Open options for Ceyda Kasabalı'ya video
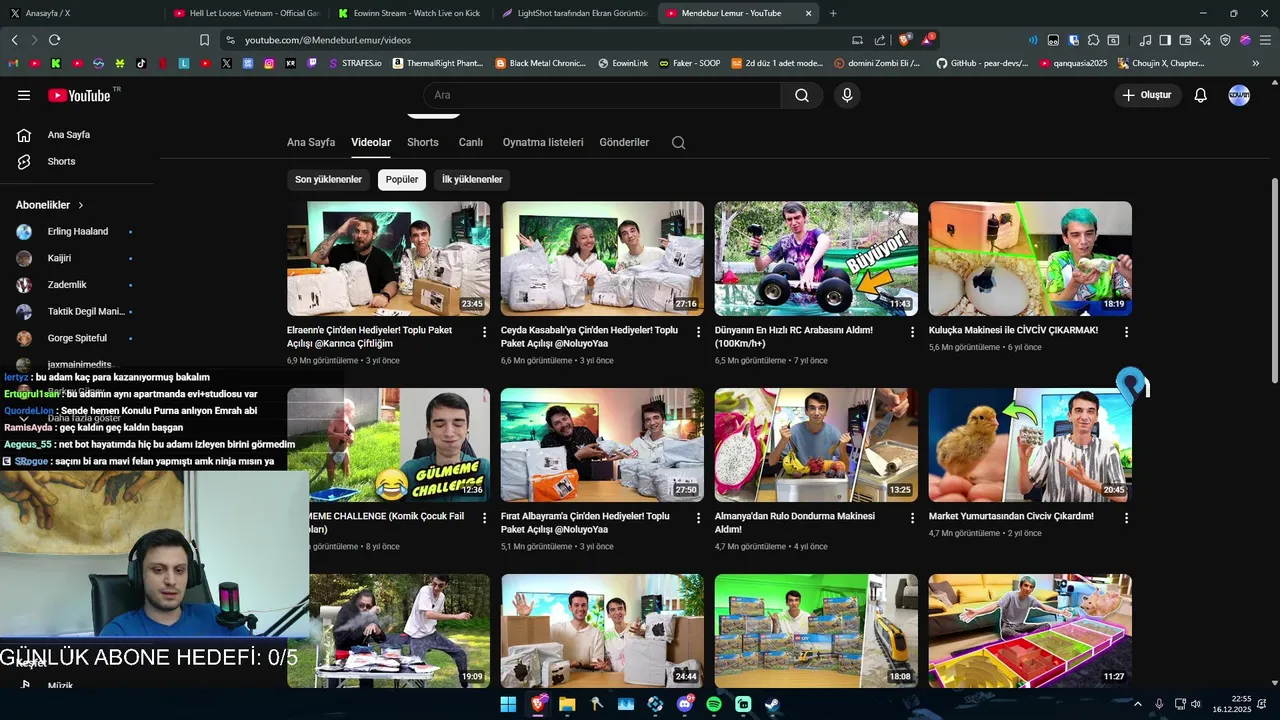Viewport: 1280px width, 720px height. point(699,332)
